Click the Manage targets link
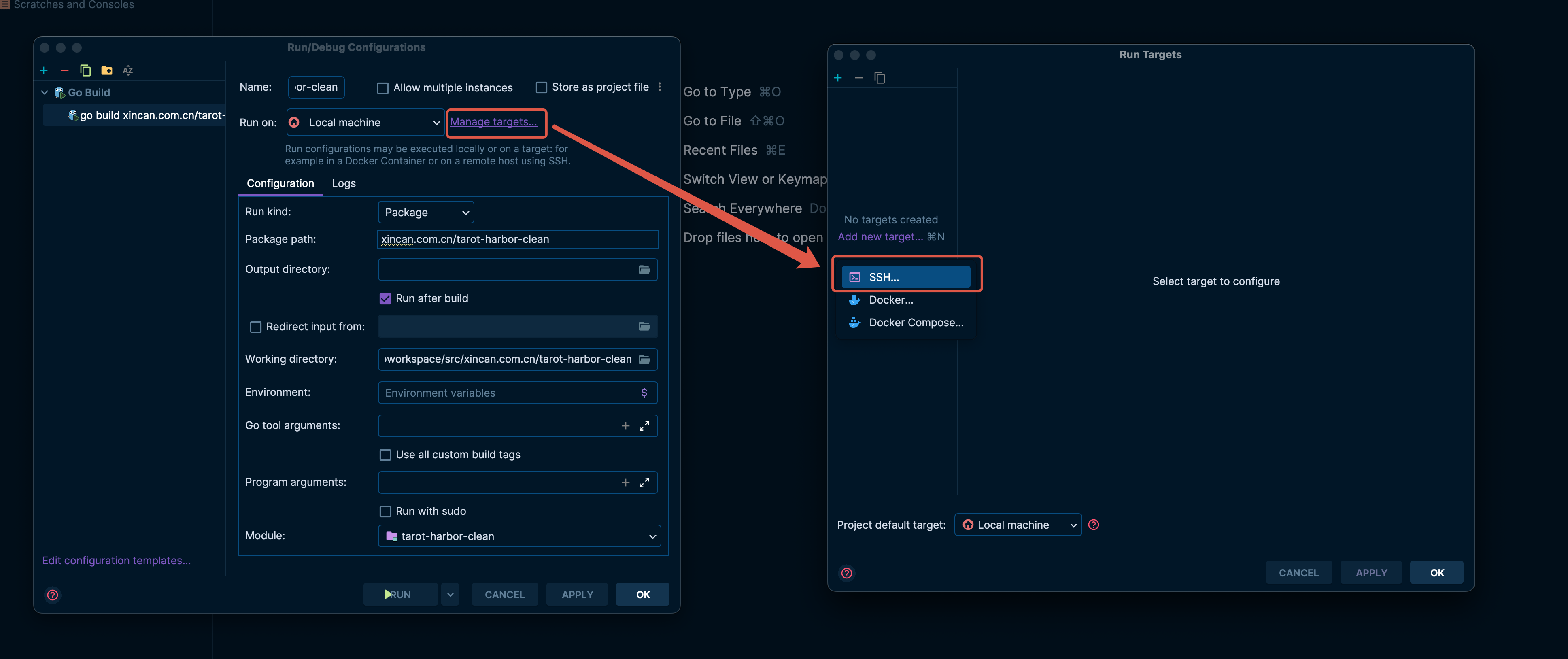 click(493, 122)
